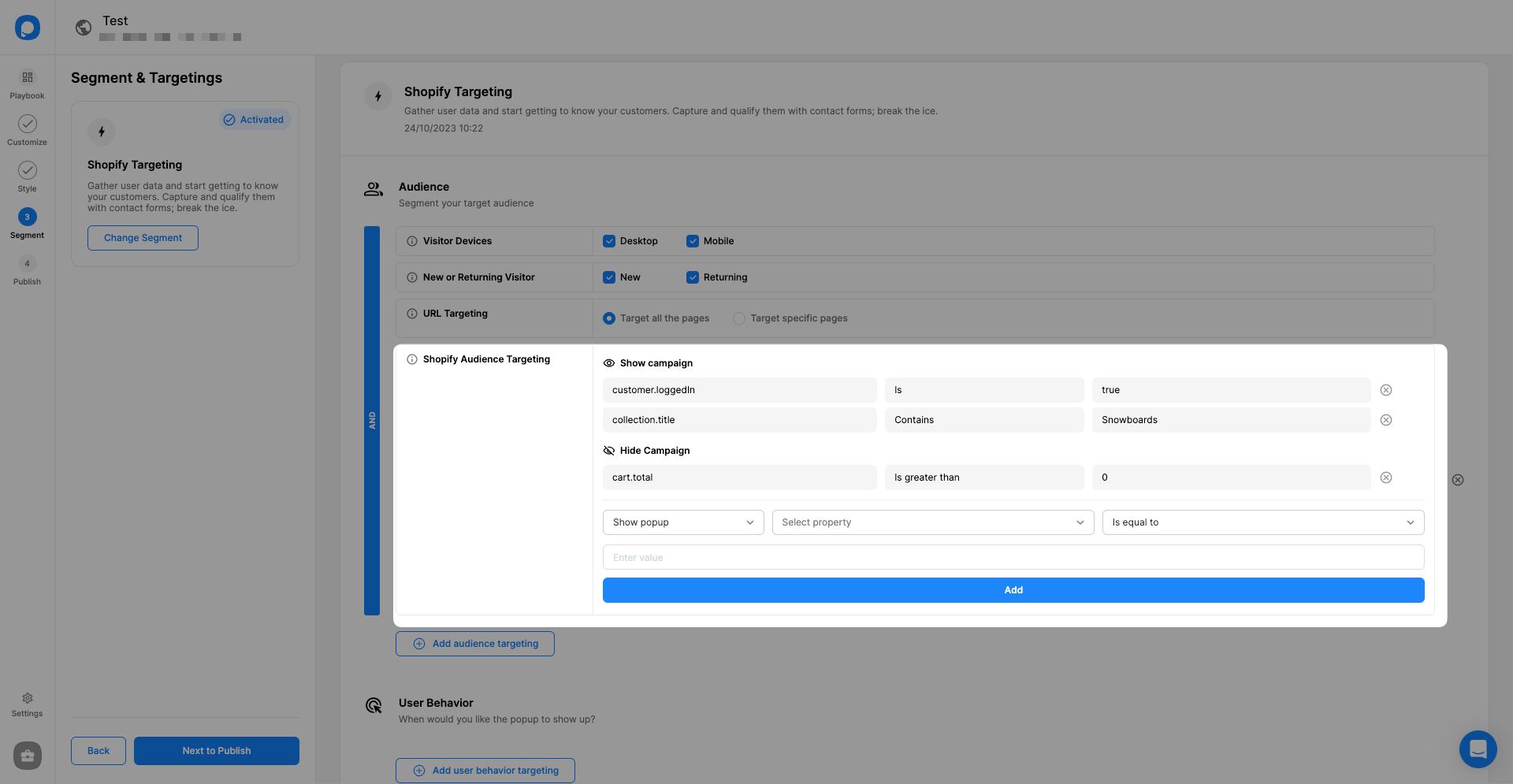Open the Is equal to operator dropdown
Screen dimensions: 1513x784
(1262, 522)
